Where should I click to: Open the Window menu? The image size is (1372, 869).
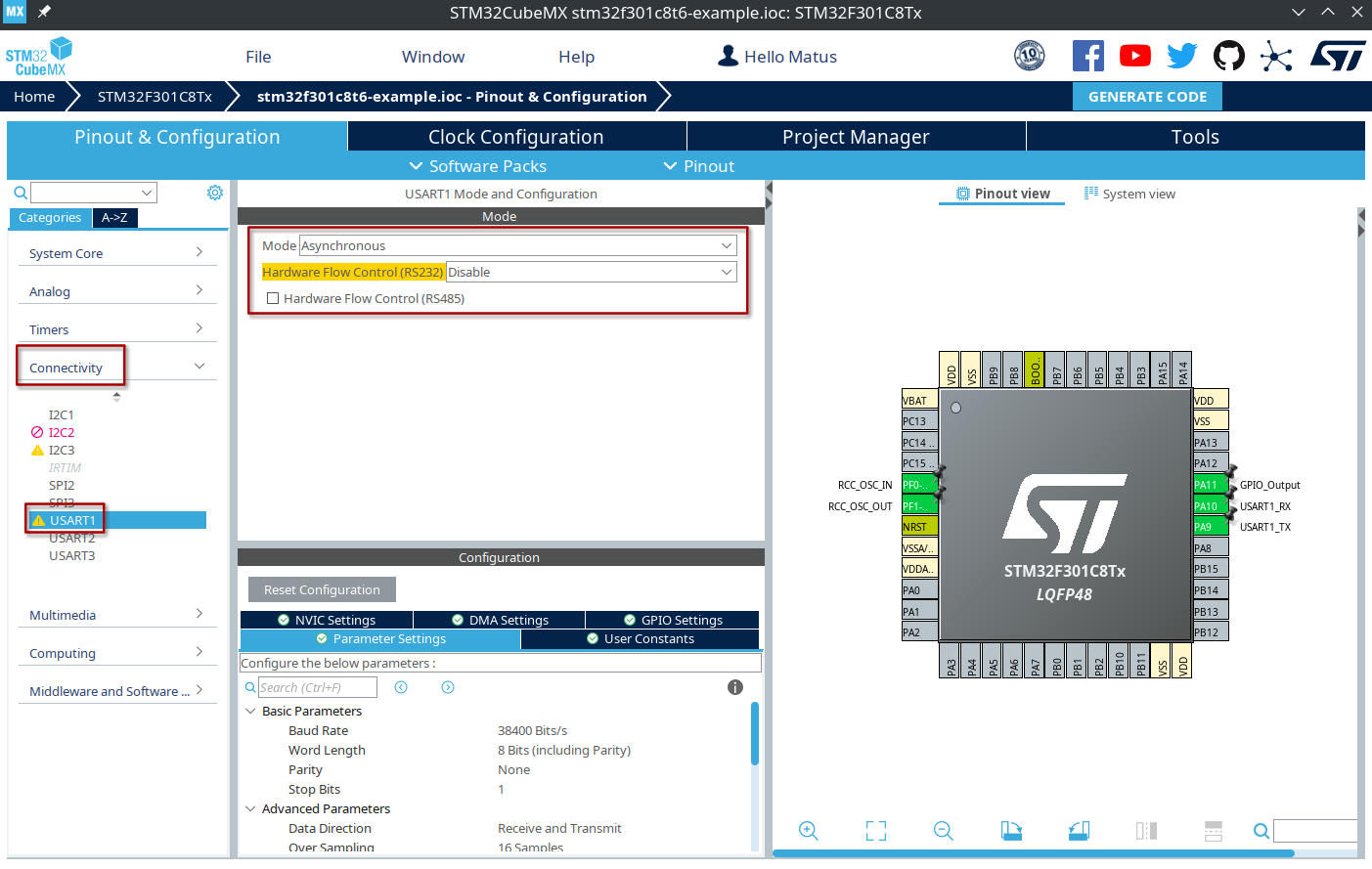(432, 56)
